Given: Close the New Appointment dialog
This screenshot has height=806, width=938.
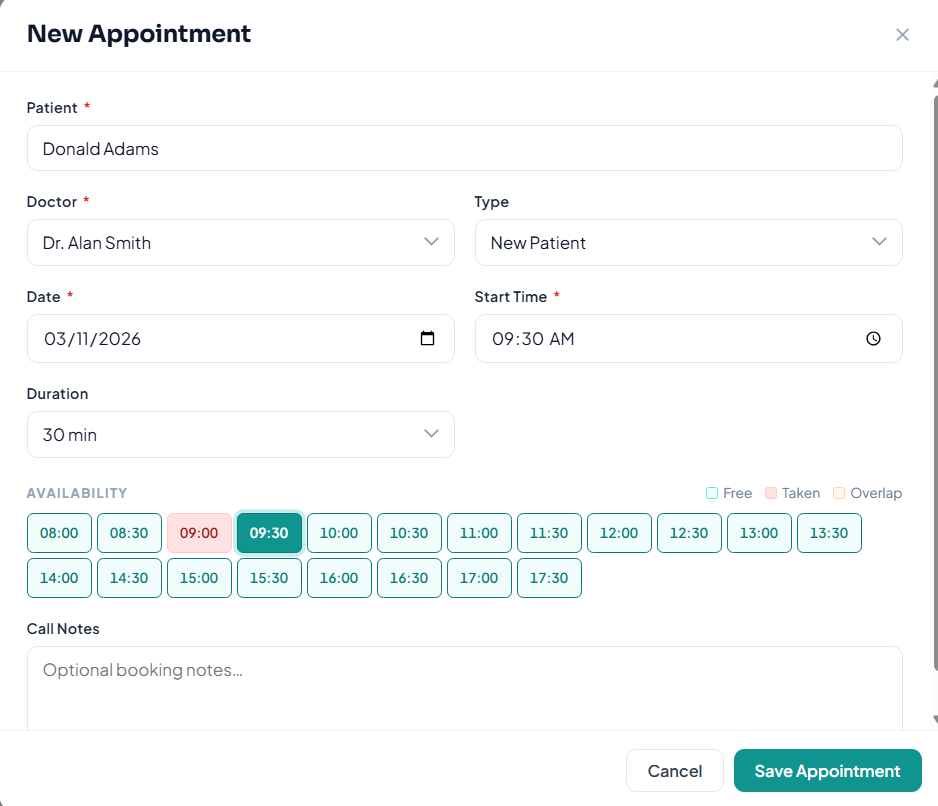Looking at the screenshot, I should click(x=903, y=34).
